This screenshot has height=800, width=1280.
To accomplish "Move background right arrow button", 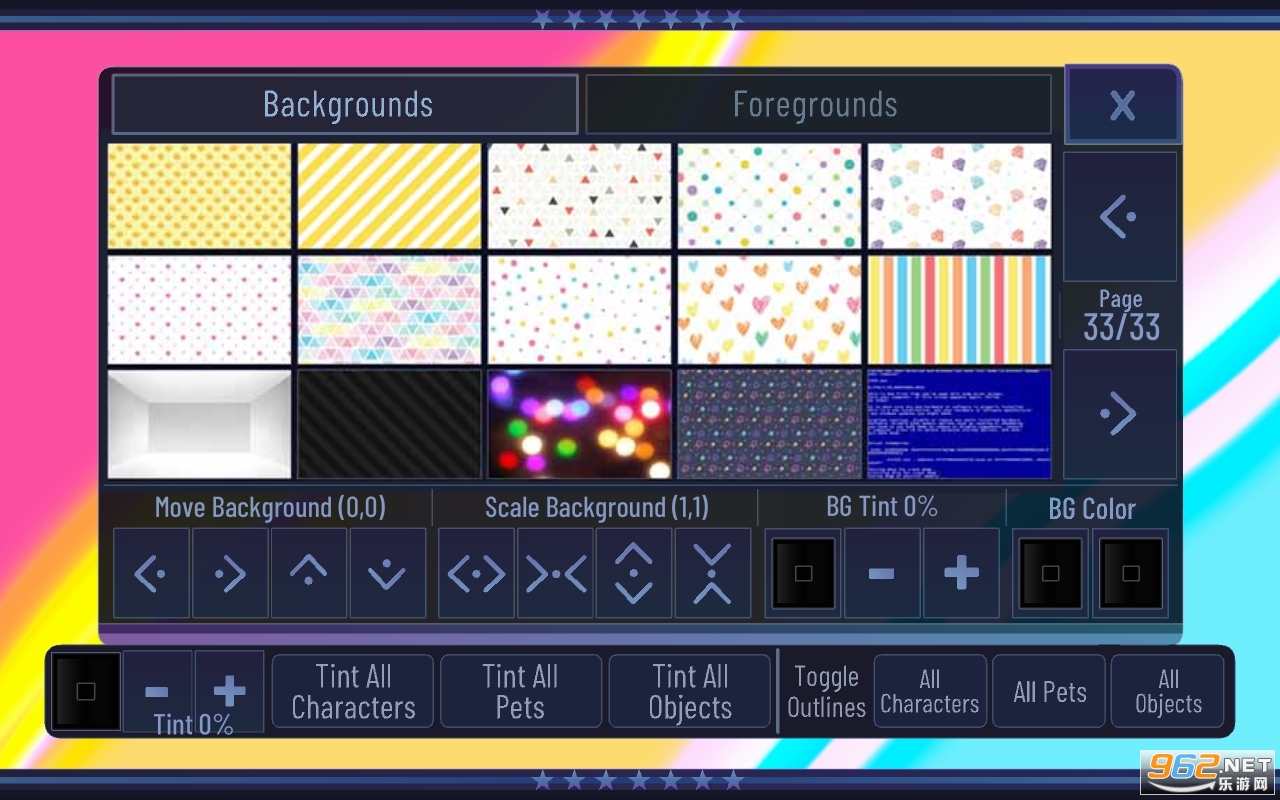I will pyautogui.click(x=230, y=573).
